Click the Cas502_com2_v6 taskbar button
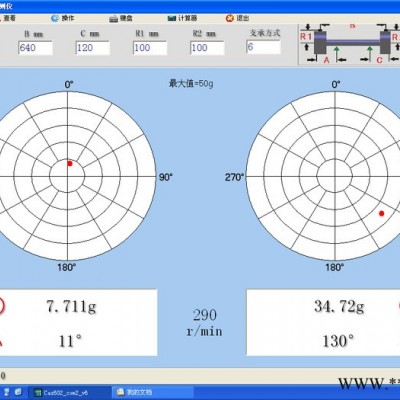Viewport: 400px width, 400px height. pos(69,392)
